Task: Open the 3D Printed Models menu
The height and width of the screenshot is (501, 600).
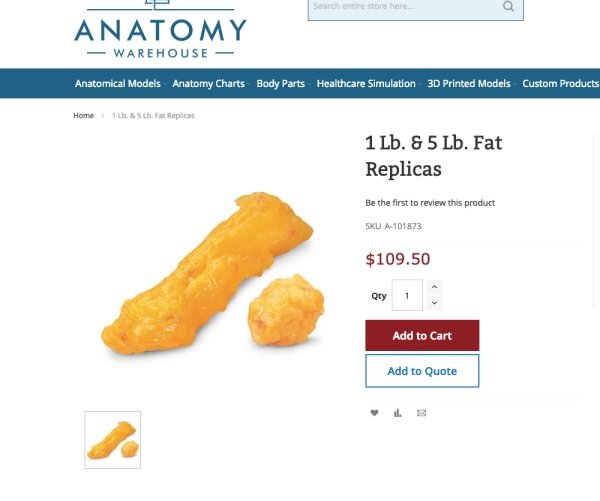Action: (469, 83)
